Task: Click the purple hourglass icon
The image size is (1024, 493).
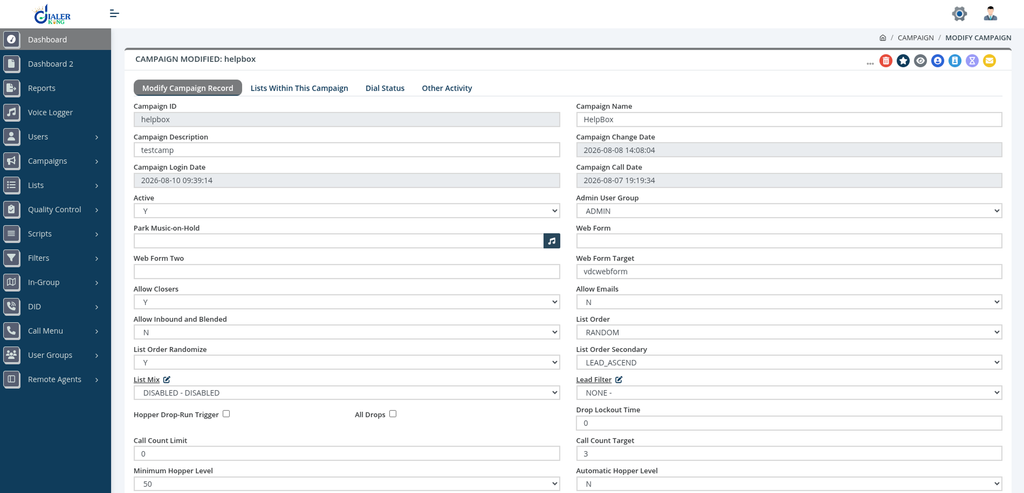Action: pos(972,61)
